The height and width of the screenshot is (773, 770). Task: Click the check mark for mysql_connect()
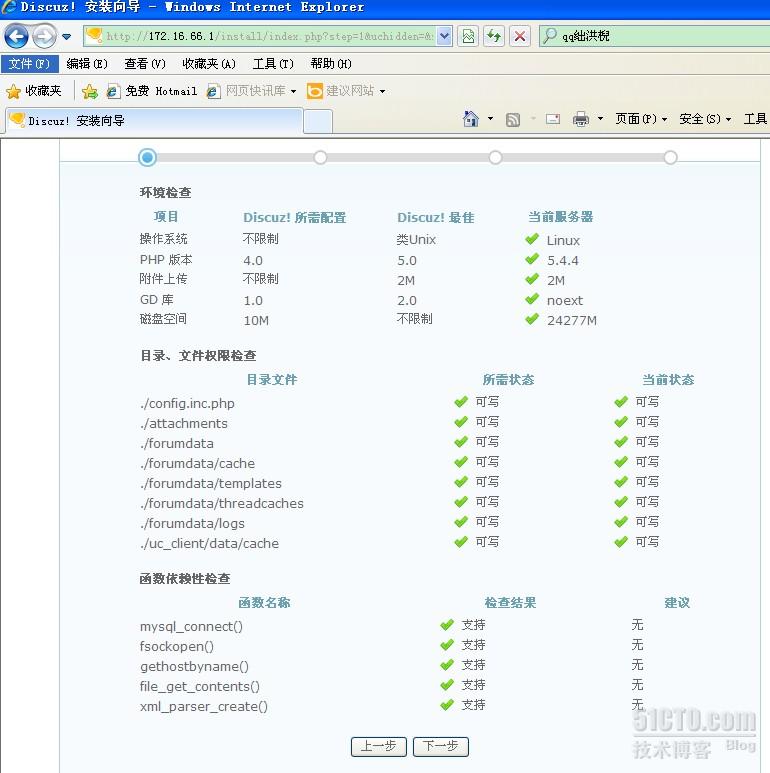447,625
